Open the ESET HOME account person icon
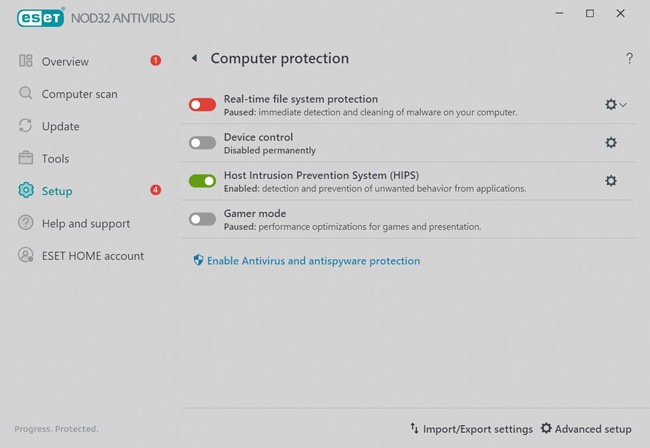 click(26, 255)
